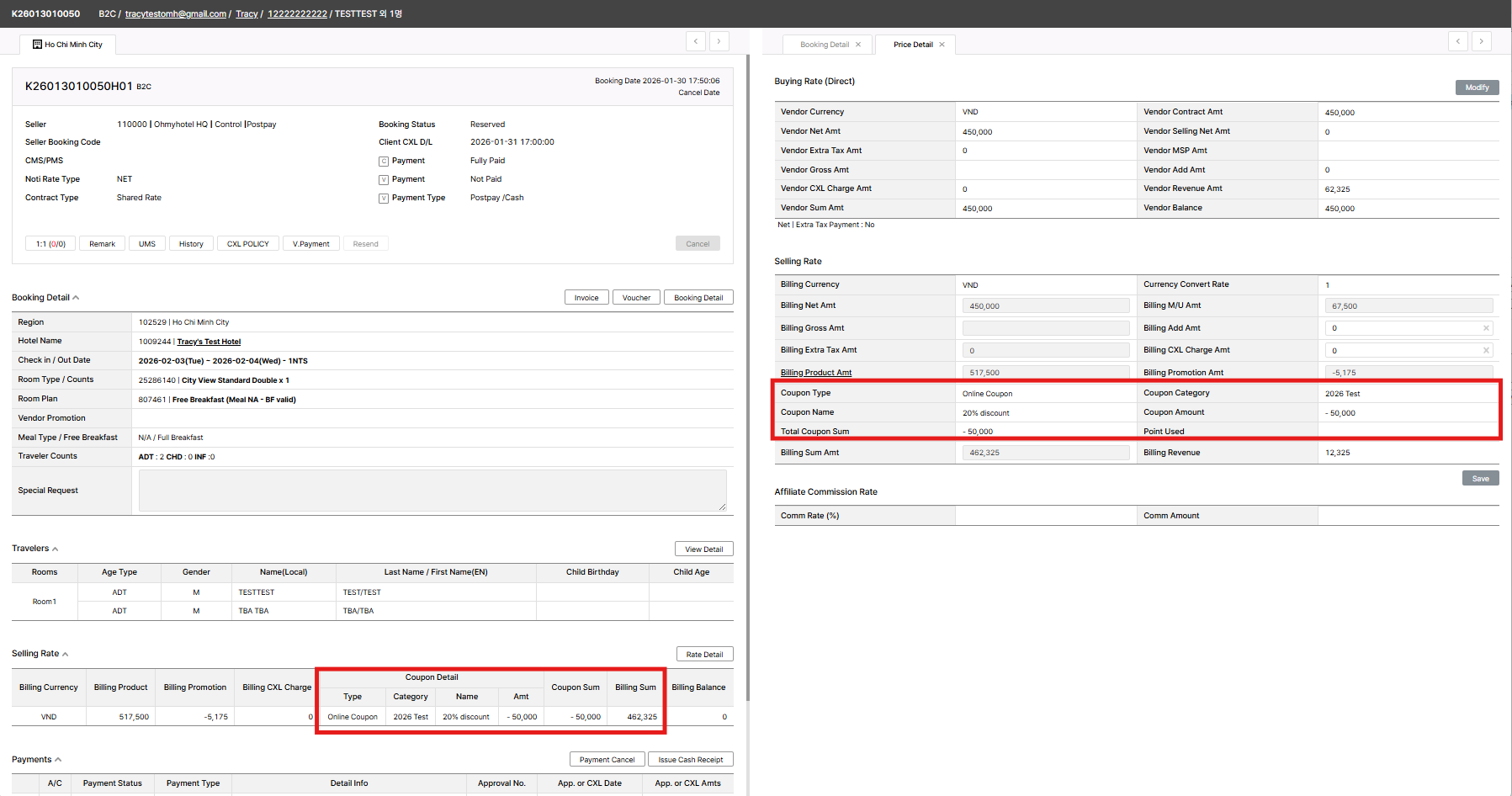The width and height of the screenshot is (1512, 796).
Task: Close the Booking Detail tab
Action: (858, 45)
